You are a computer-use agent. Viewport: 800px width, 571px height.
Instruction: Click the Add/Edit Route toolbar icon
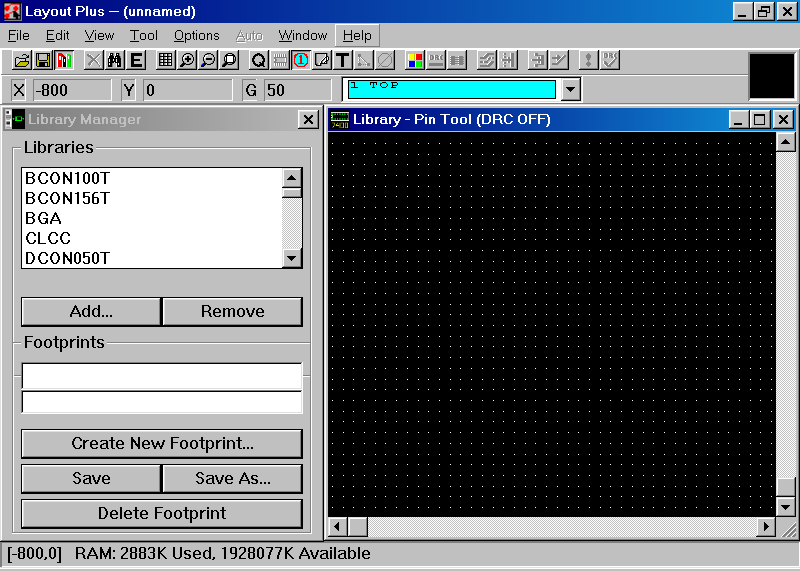(x=559, y=60)
